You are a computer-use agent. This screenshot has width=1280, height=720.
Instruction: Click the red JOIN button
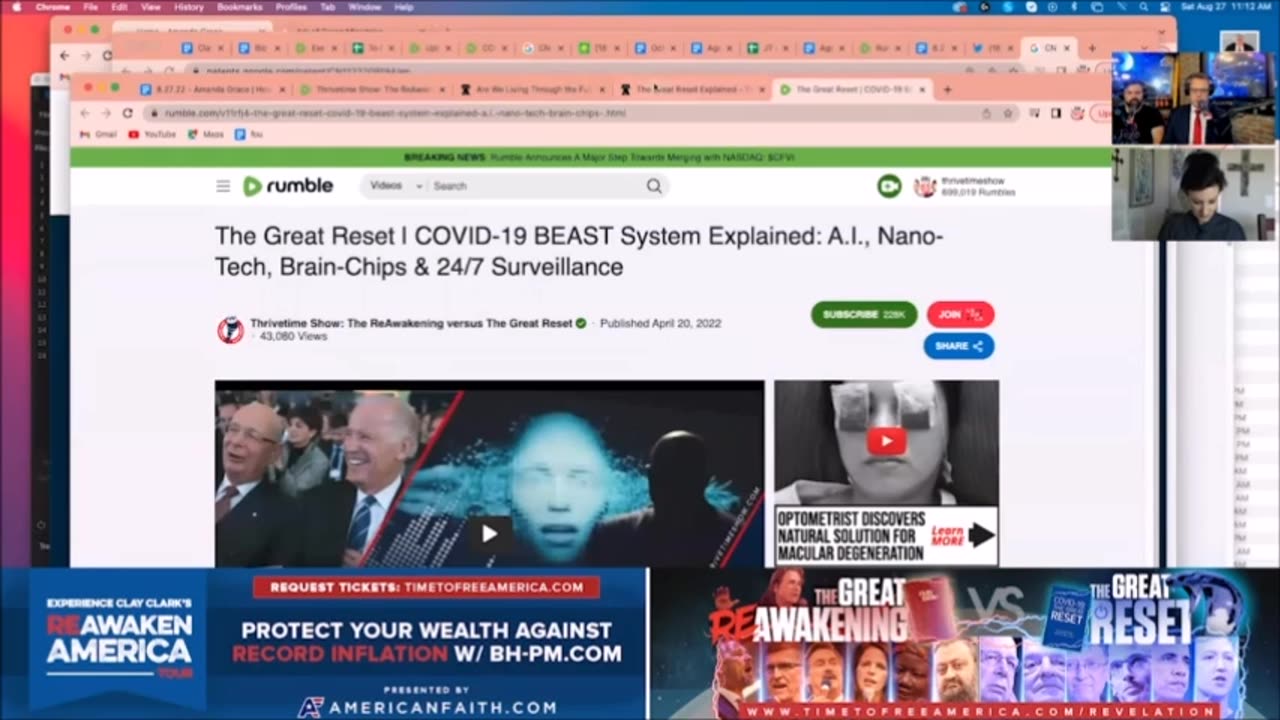[960, 314]
